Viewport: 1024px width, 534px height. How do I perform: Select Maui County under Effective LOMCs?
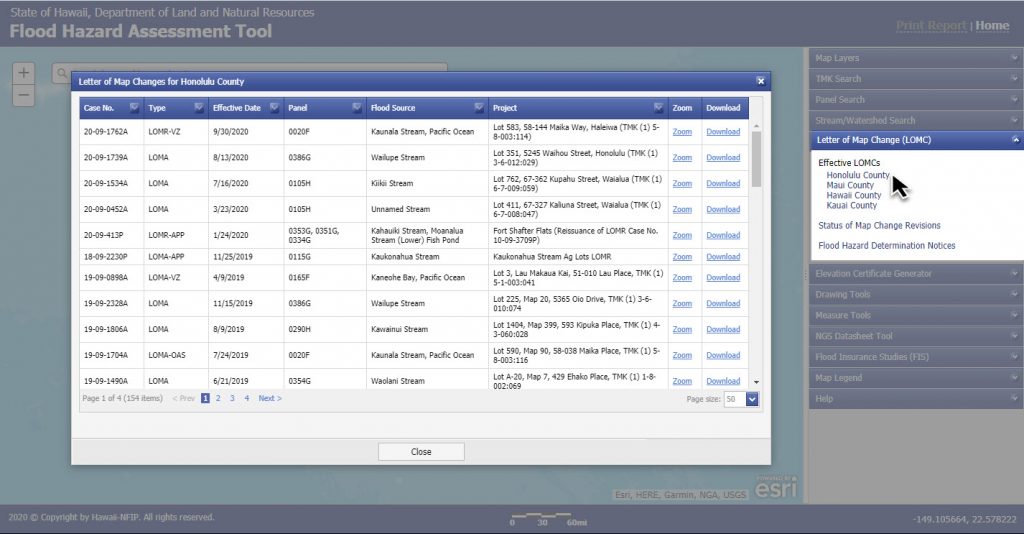pos(850,185)
